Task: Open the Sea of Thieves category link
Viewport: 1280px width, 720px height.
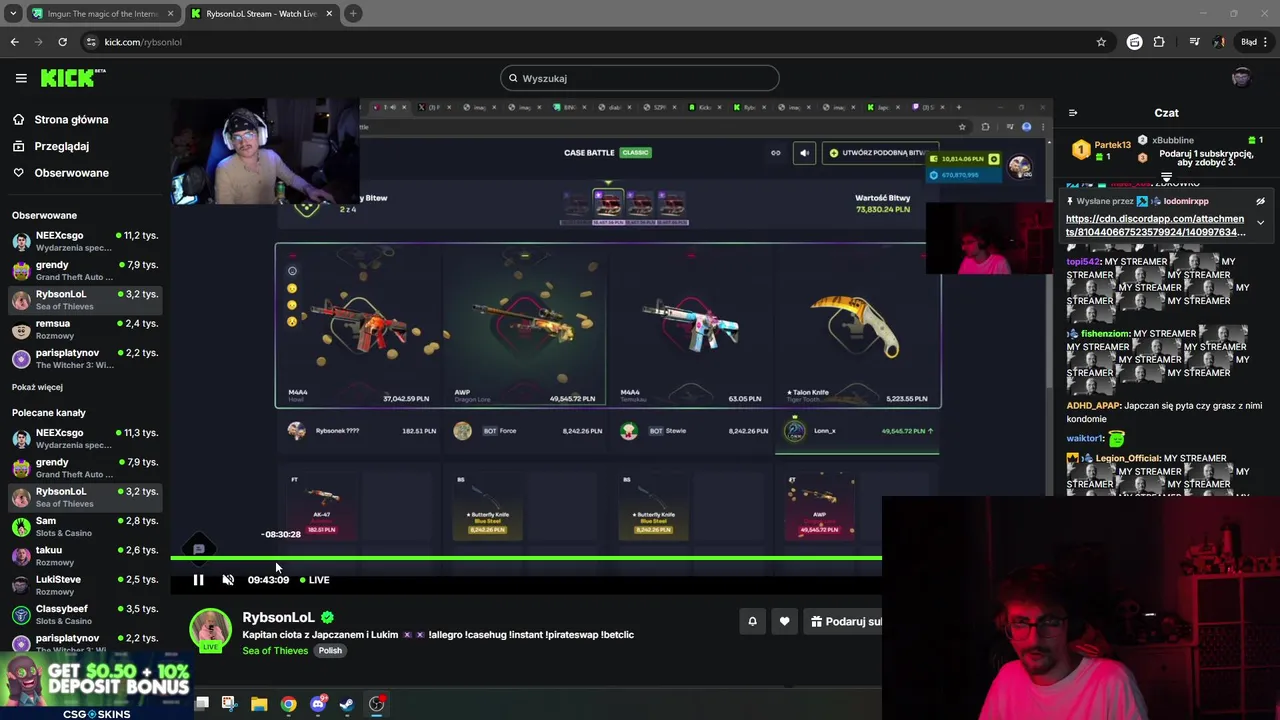Action: click(x=275, y=651)
